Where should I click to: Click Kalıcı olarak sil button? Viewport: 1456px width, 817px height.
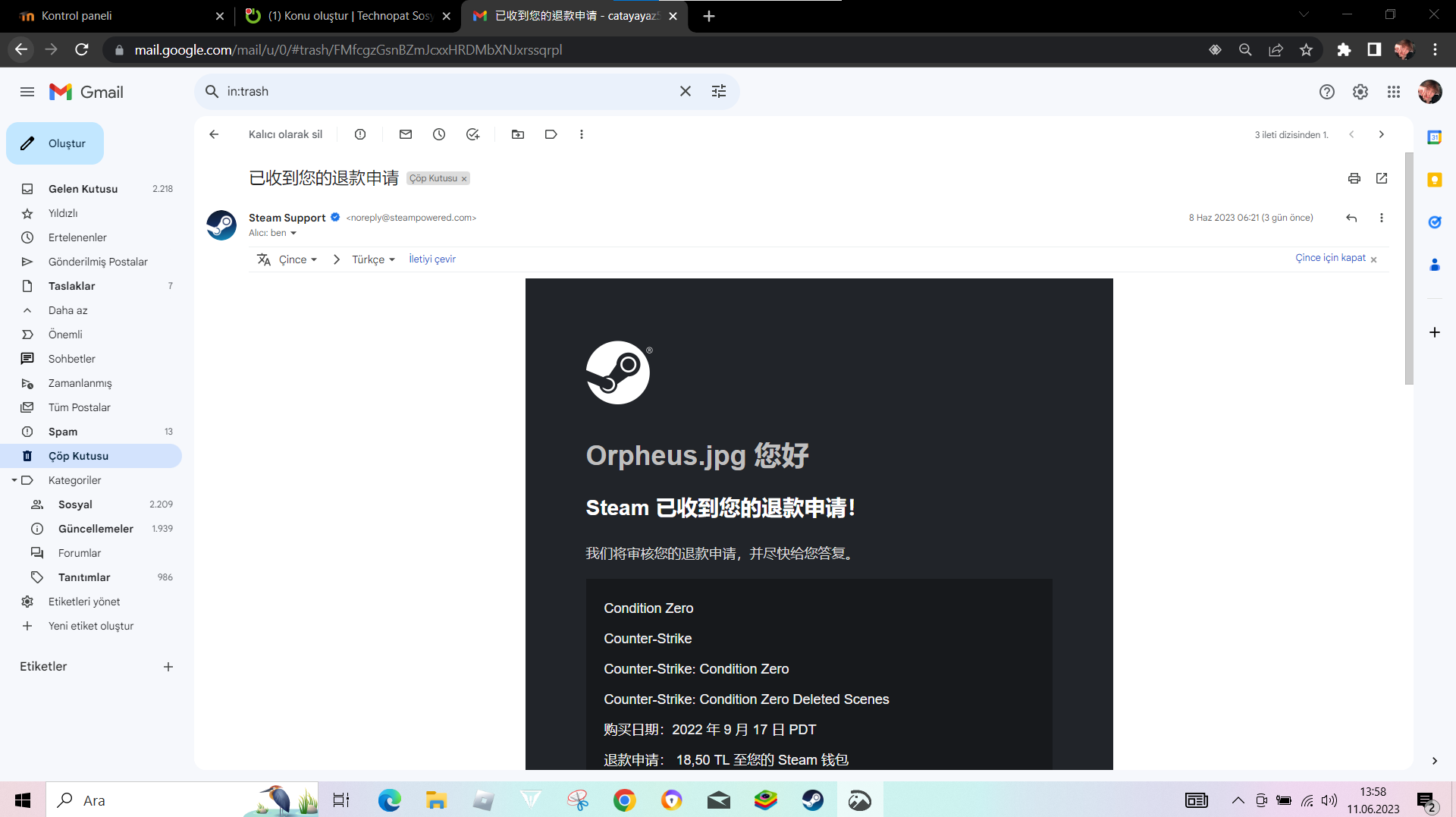(x=285, y=134)
